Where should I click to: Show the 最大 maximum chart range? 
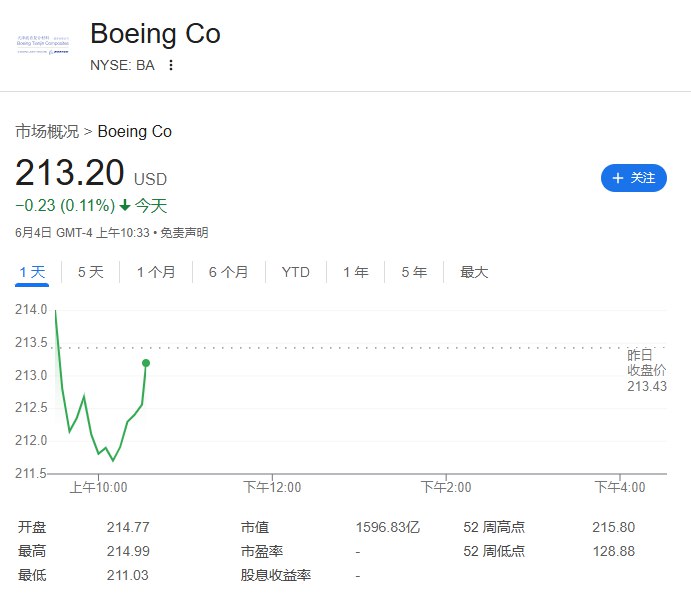(x=474, y=272)
